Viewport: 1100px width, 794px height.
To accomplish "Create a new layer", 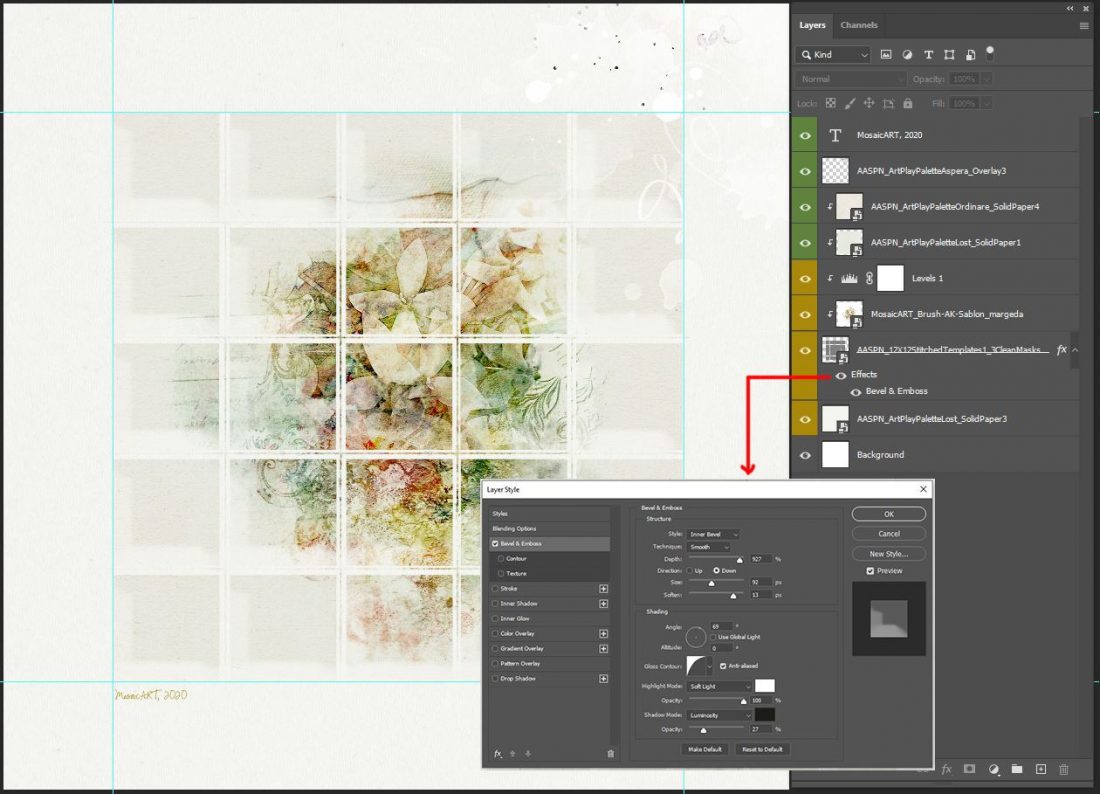I will coord(1040,769).
